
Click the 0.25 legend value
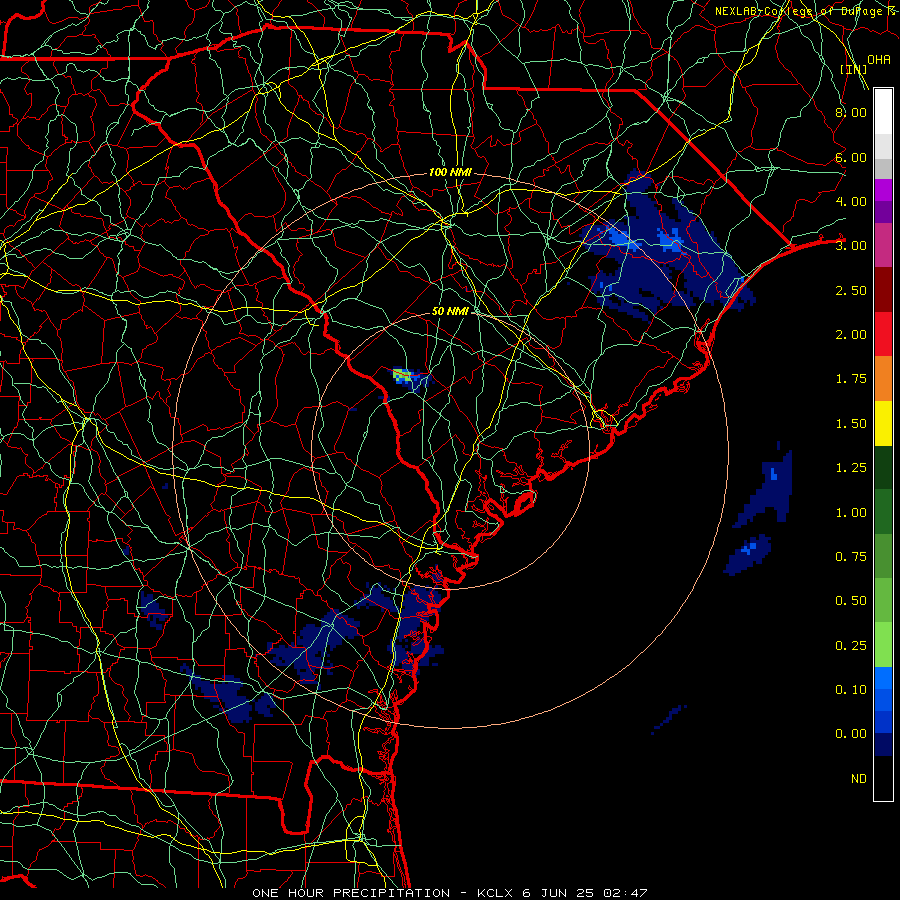(851, 646)
